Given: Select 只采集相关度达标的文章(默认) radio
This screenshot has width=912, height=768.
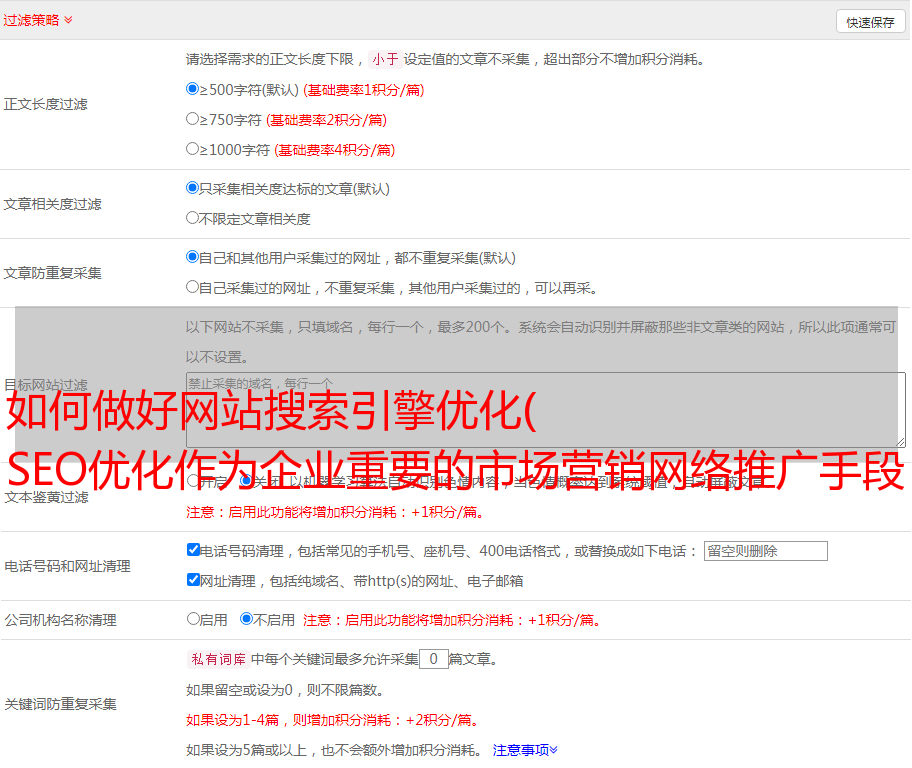Looking at the screenshot, I should click(193, 188).
